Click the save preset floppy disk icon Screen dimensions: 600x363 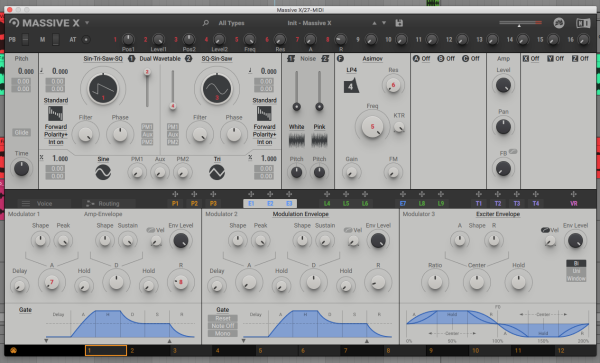[x=399, y=23]
